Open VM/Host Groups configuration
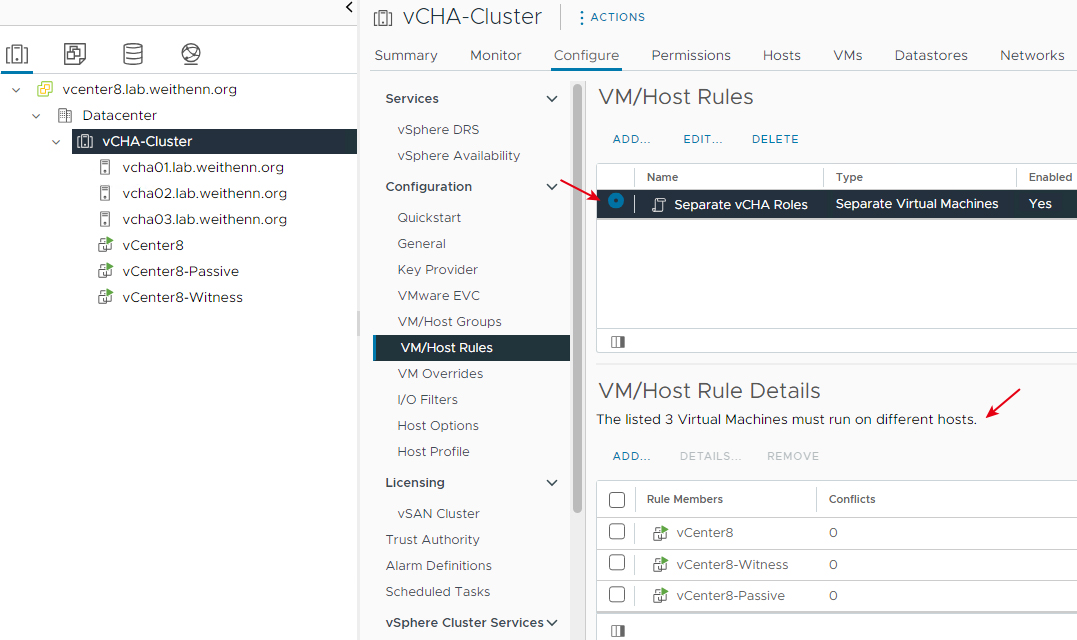The width and height of the screenshot is (1077, 640). pos(449,321)
